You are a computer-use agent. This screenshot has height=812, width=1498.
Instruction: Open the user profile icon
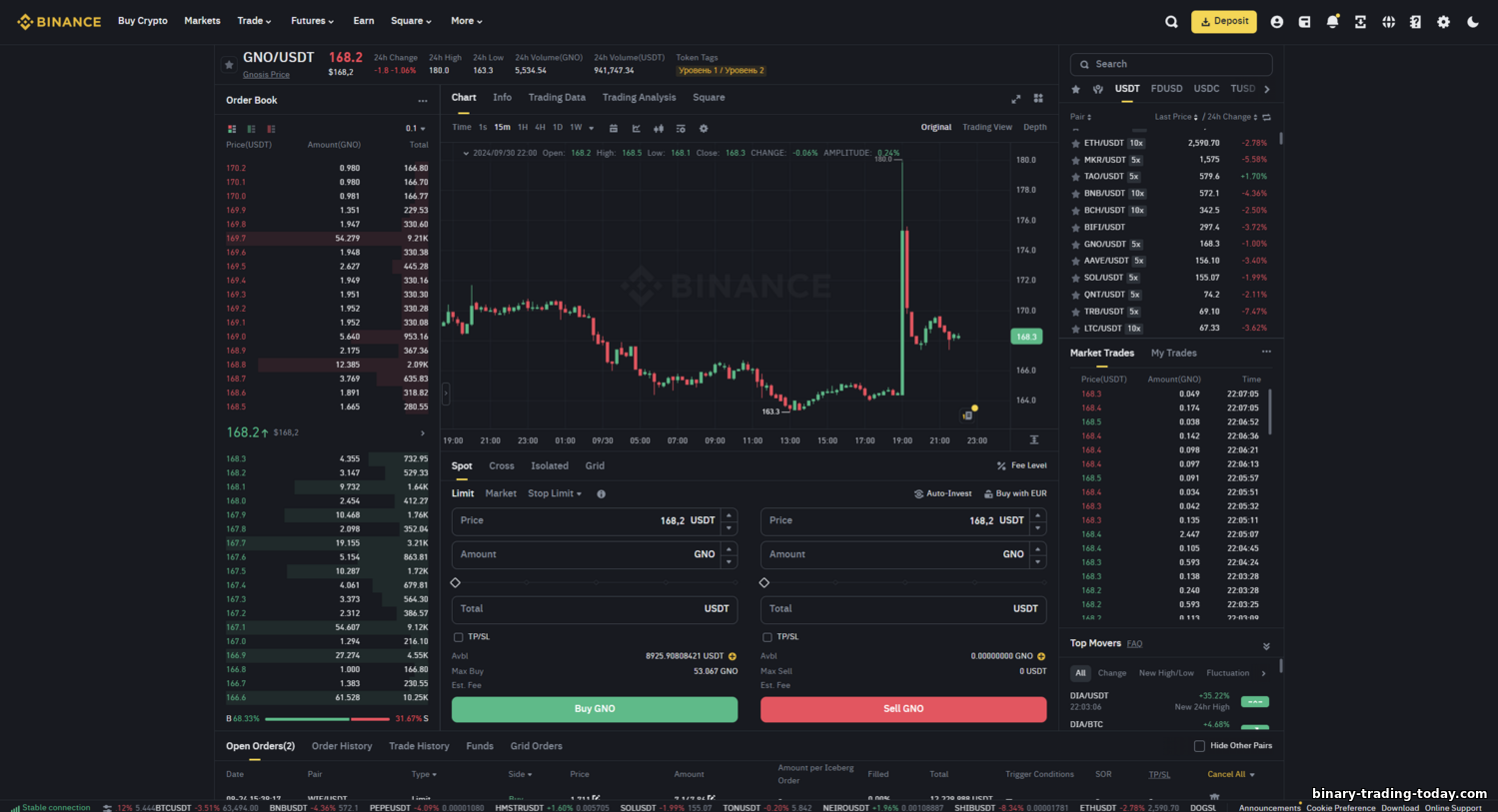pyautogui.click(x=1276, y=21)
